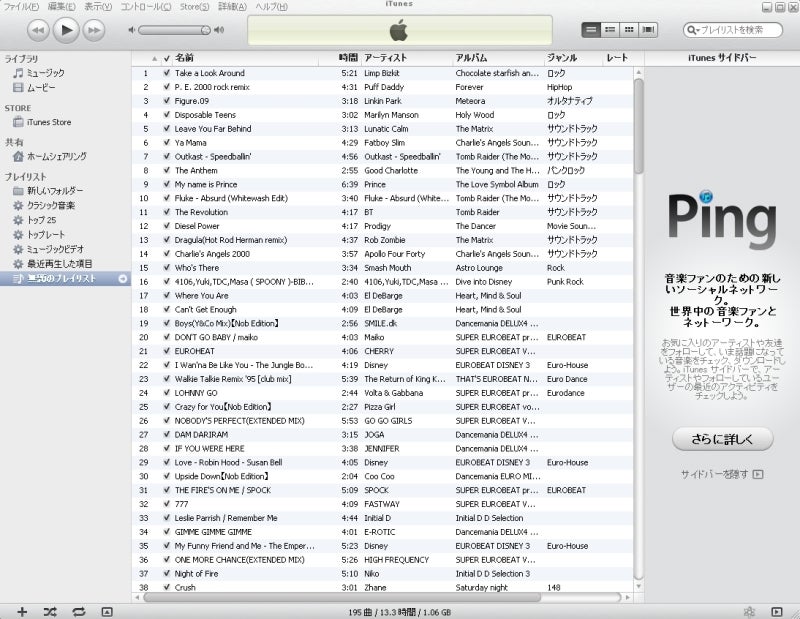Select the track Disposable Teens
Image resolution: width=800 pixels, height=619 pixels.
[x=205, y=115]
